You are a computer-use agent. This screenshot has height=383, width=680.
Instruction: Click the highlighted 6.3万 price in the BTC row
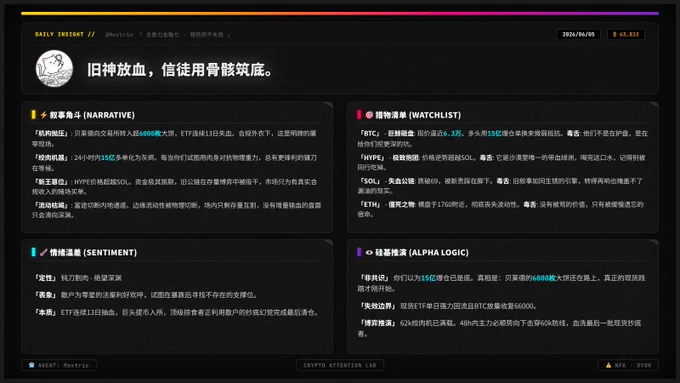[x=452, y=133]
